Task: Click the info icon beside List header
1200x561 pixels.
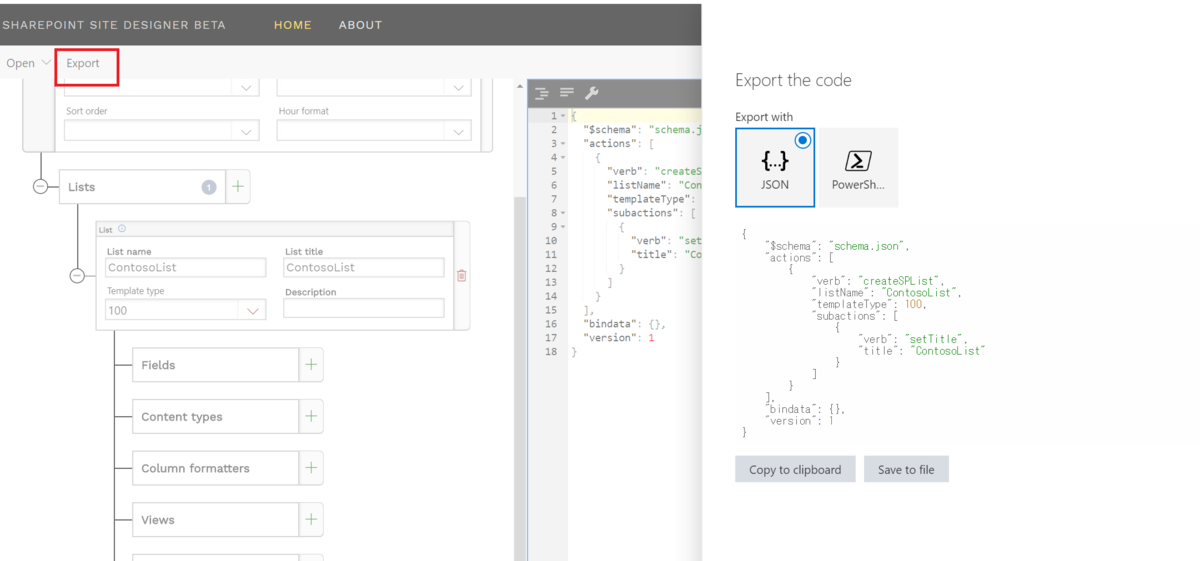Action: tap(122, 229)
